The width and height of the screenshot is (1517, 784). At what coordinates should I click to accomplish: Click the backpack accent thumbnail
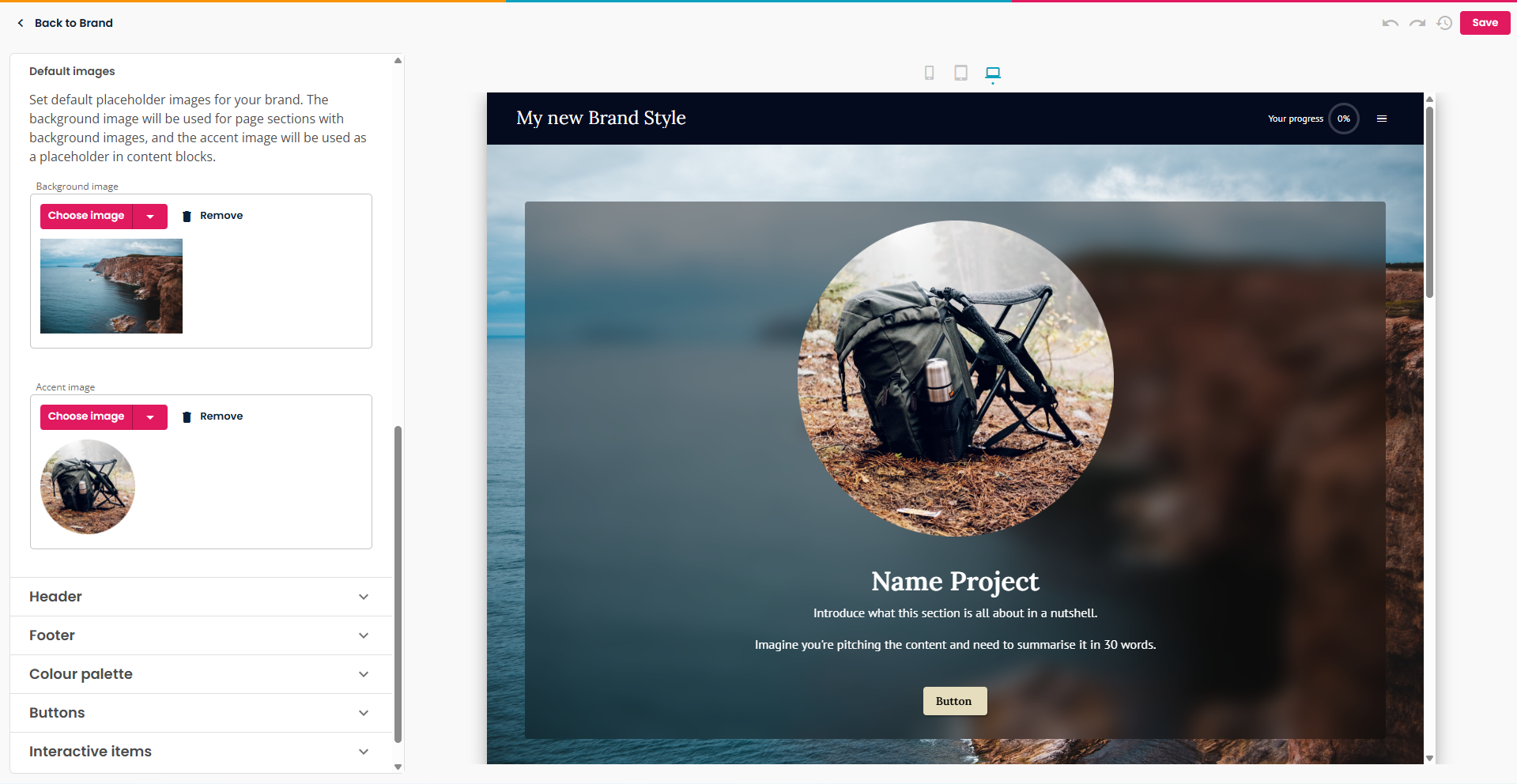point(88,487)
